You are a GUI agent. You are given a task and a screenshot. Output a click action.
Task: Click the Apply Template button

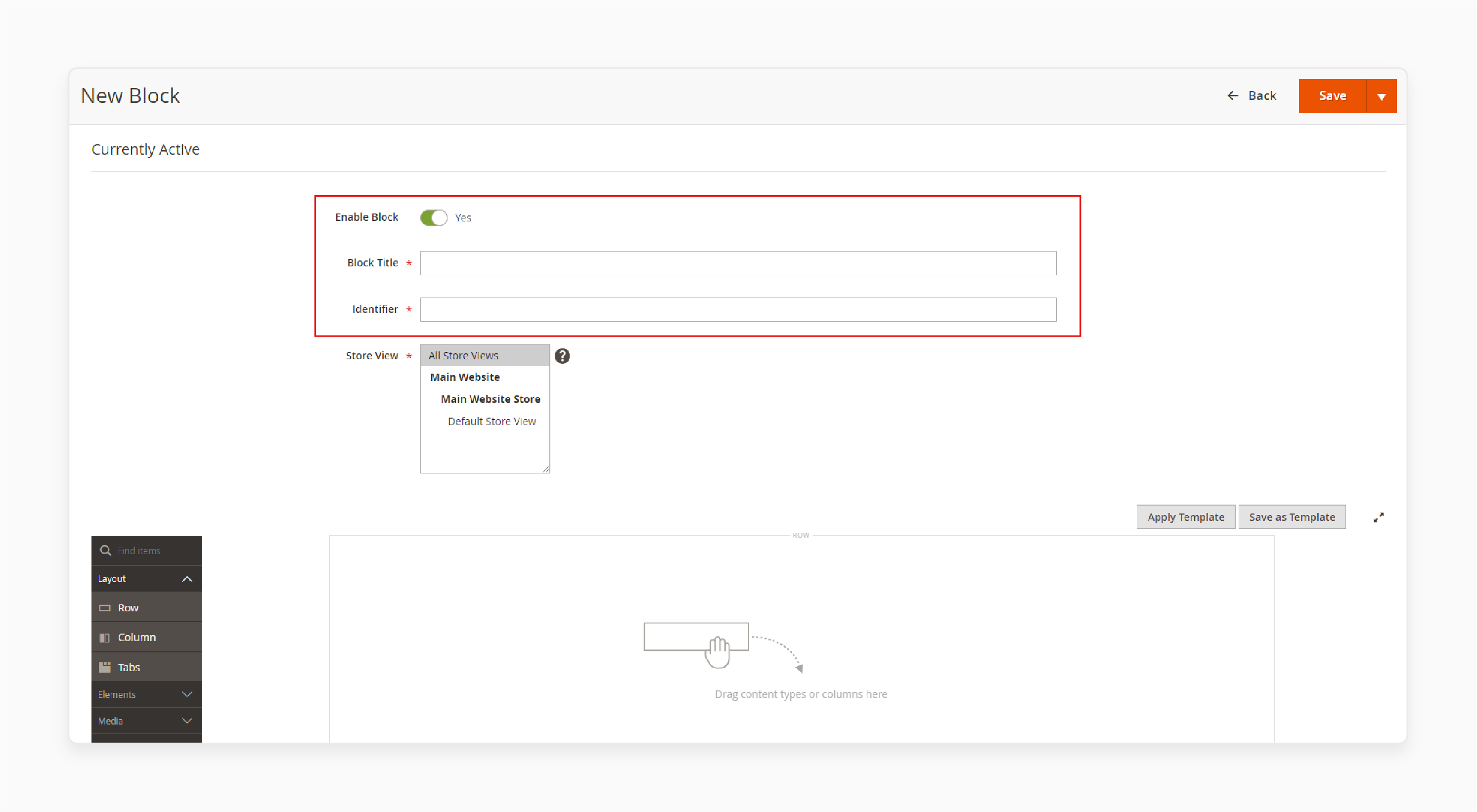tap(1185, 517)
